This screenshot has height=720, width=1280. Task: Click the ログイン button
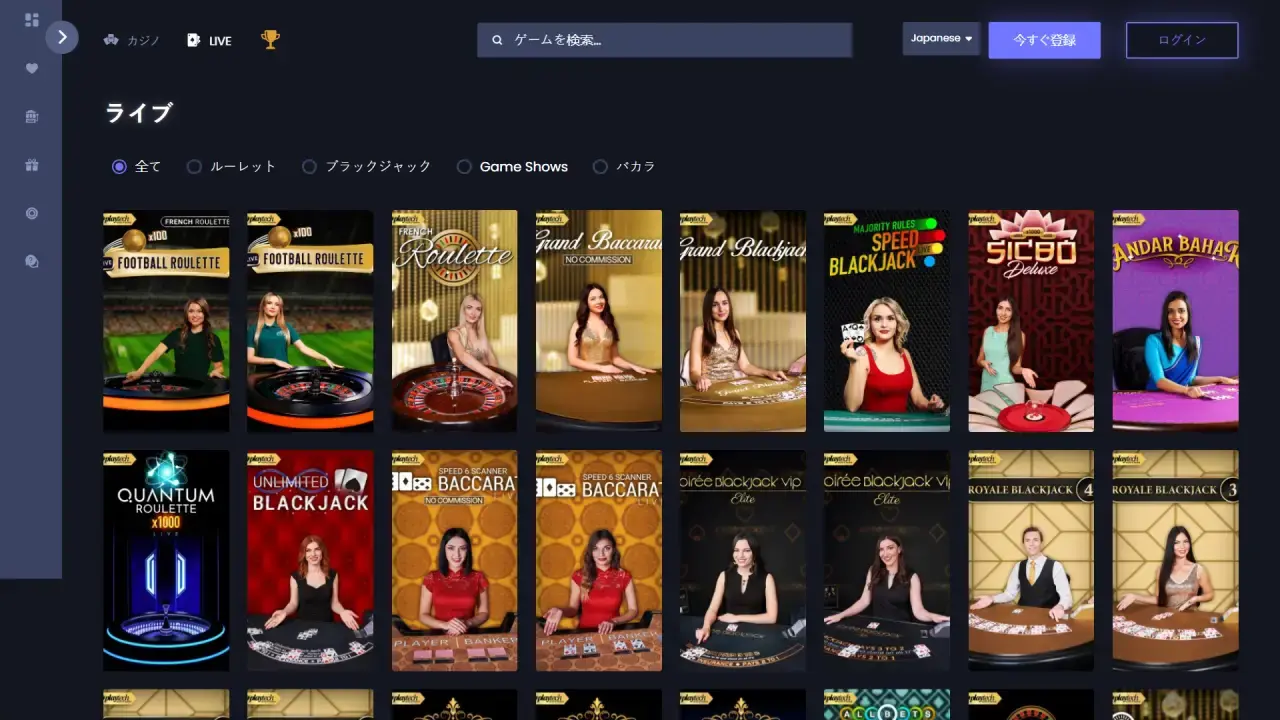pos(1182,40)
